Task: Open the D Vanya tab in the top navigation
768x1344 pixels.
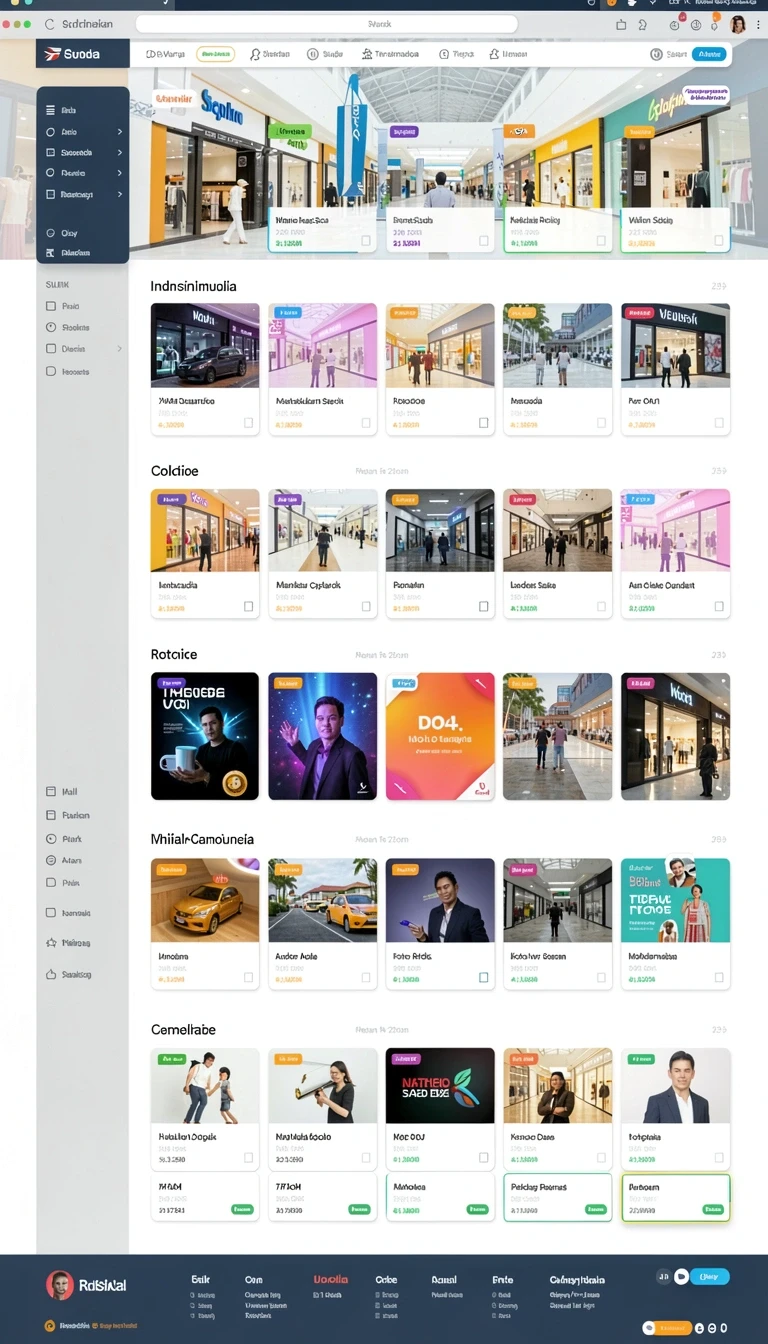Action: [x=166, y=54]
